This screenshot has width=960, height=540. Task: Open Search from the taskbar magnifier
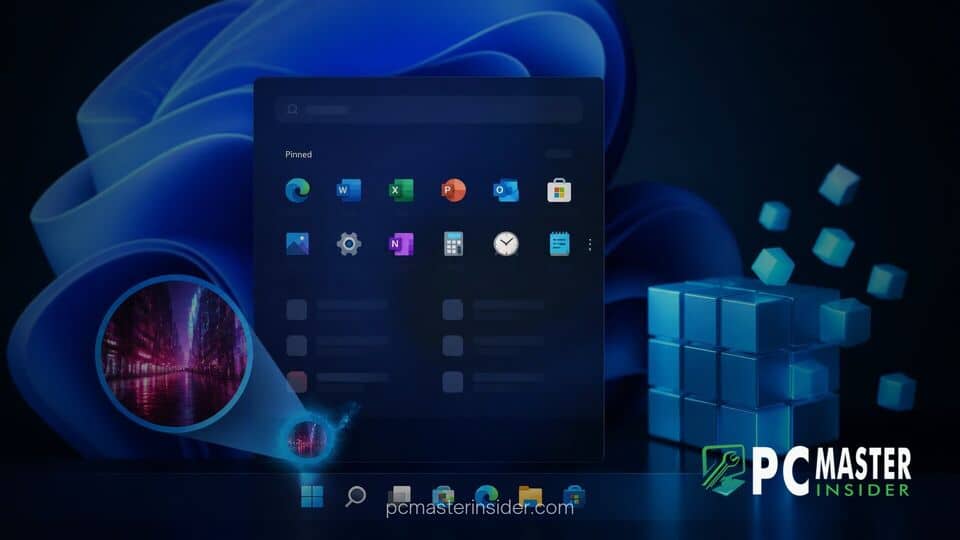[x=355, y=496]
